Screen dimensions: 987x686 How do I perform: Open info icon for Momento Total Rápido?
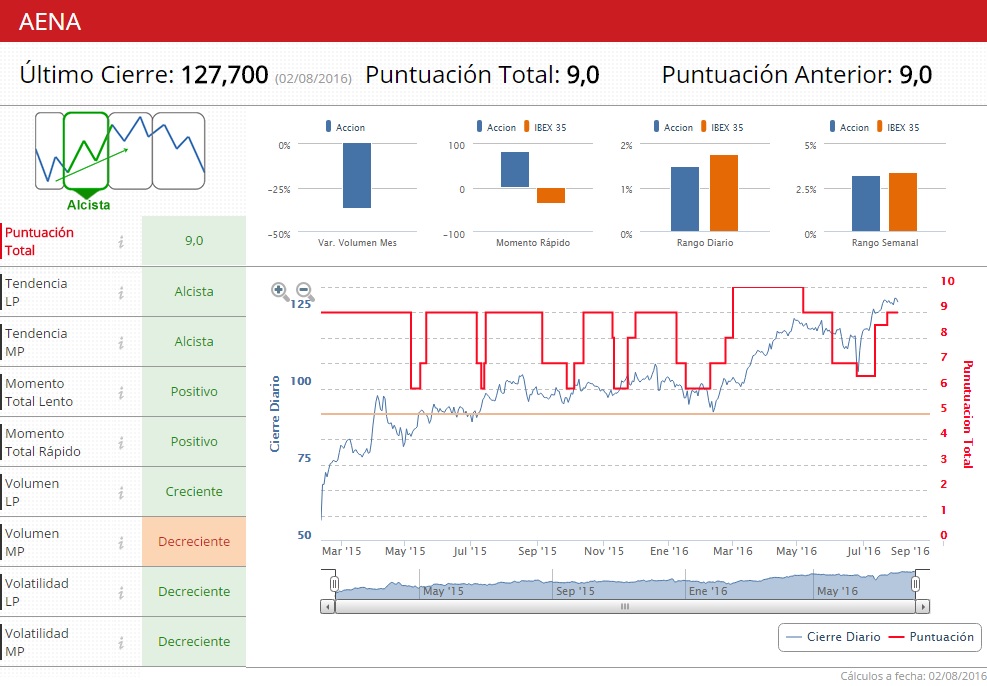pos(121,442)
